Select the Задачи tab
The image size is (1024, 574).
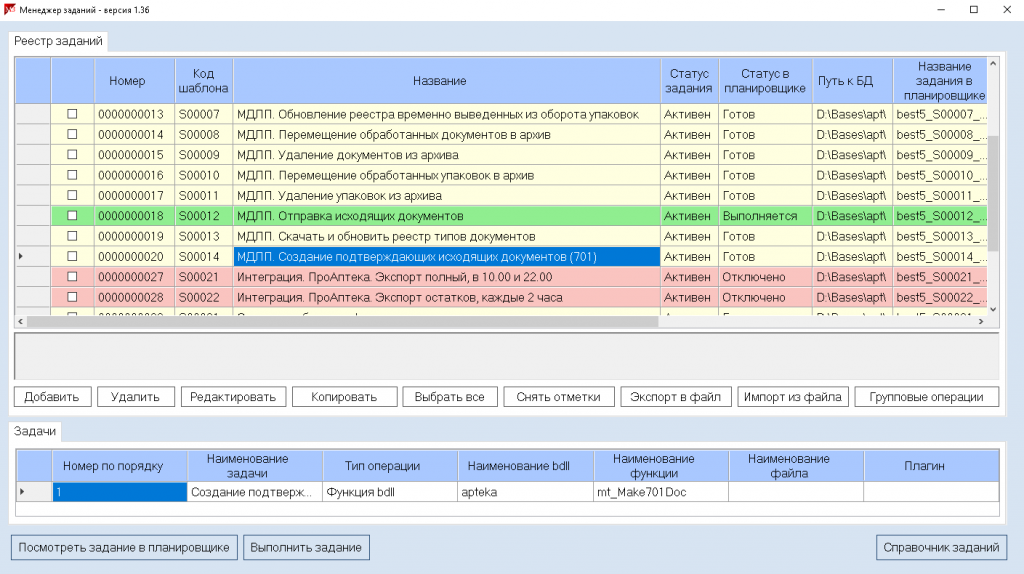[36, 430]
